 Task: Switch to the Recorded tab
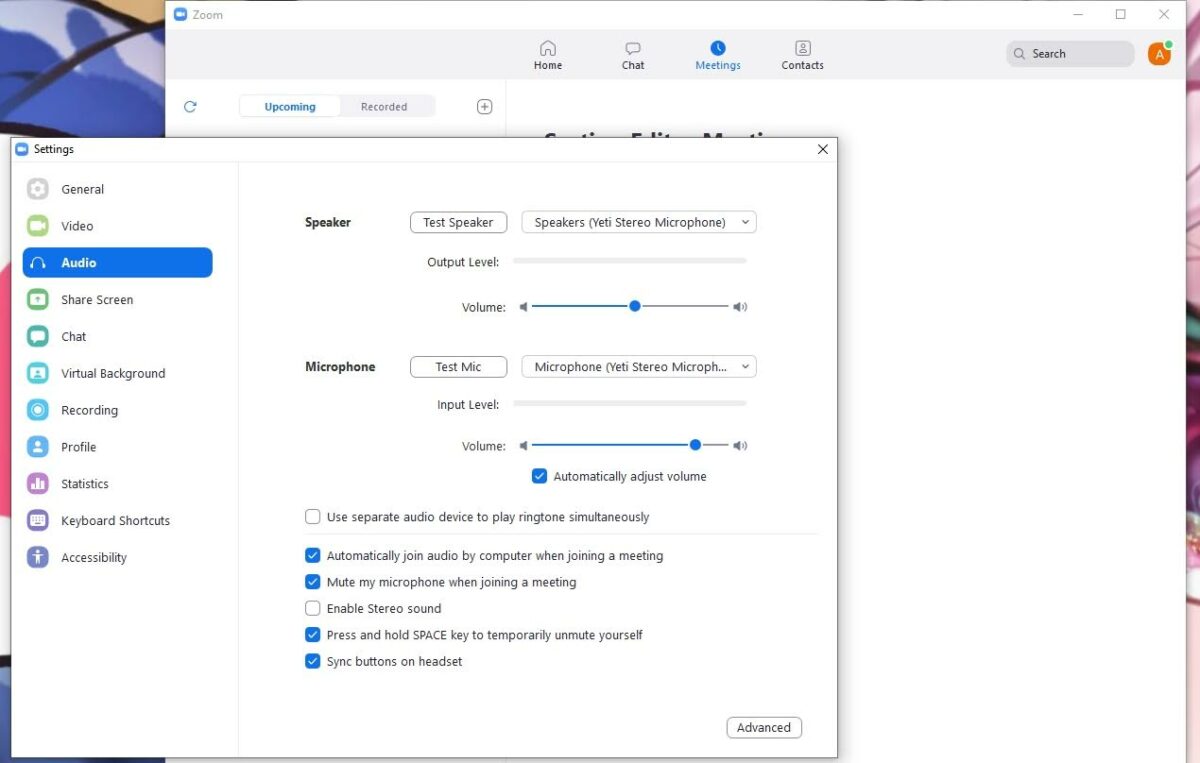pos(384,106)
